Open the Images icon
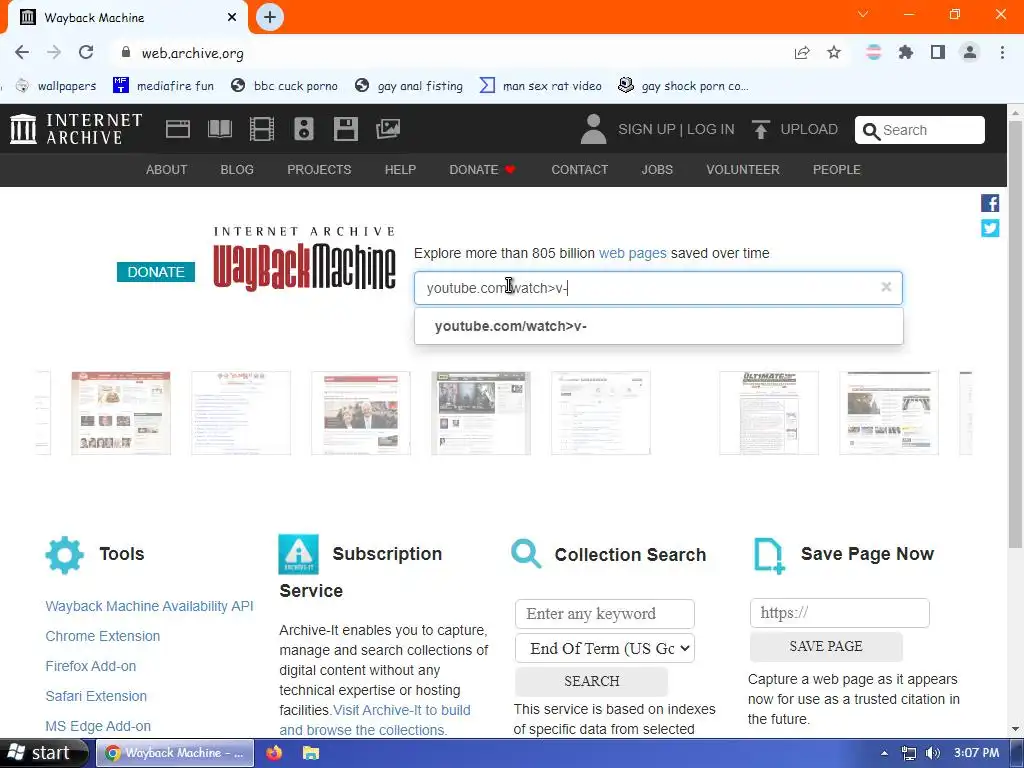Viewport: 1024px width, 768px height. tap(388, 129)
